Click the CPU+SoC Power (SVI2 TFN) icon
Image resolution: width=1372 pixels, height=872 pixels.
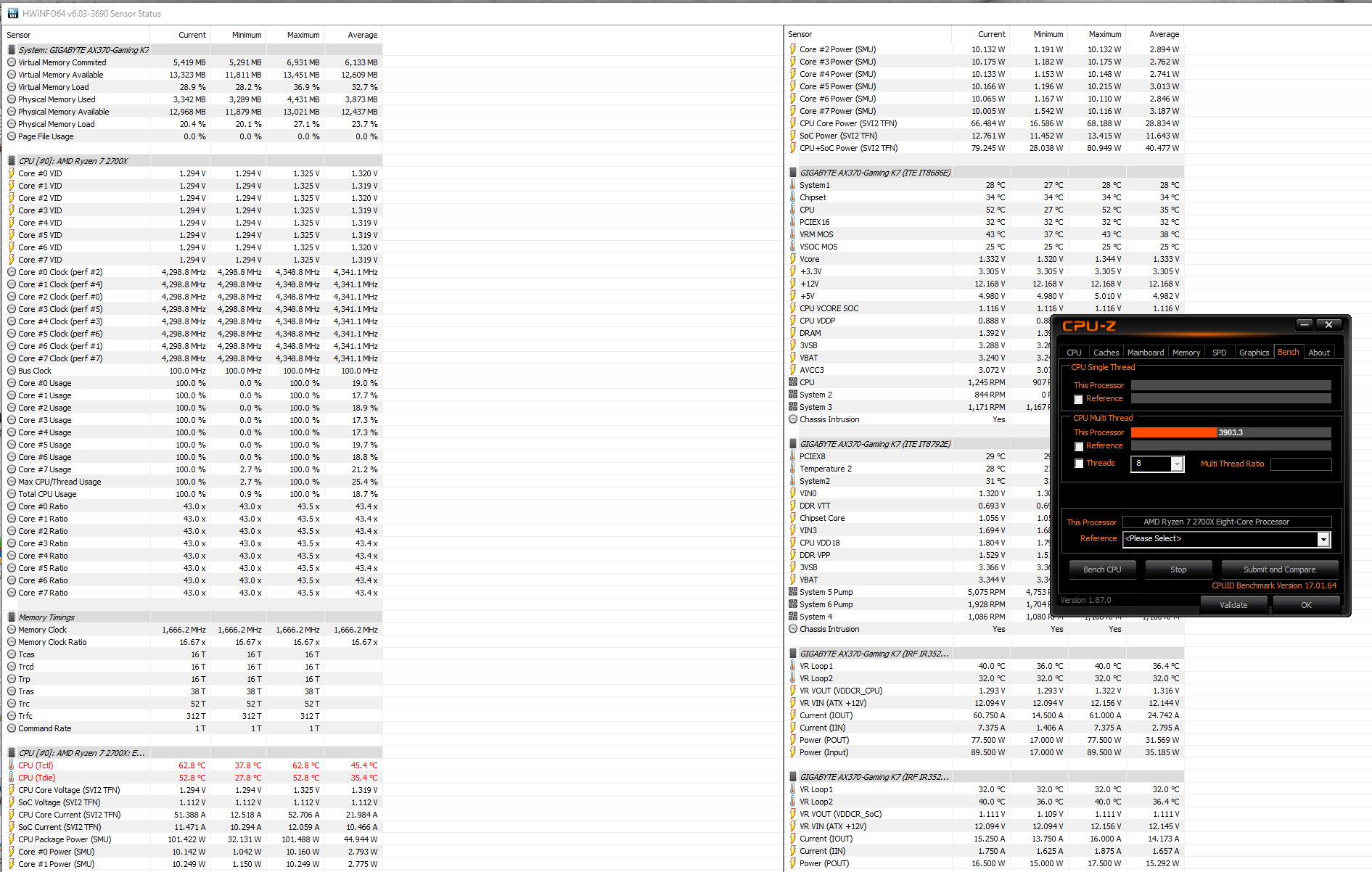(x=793, y=148)
